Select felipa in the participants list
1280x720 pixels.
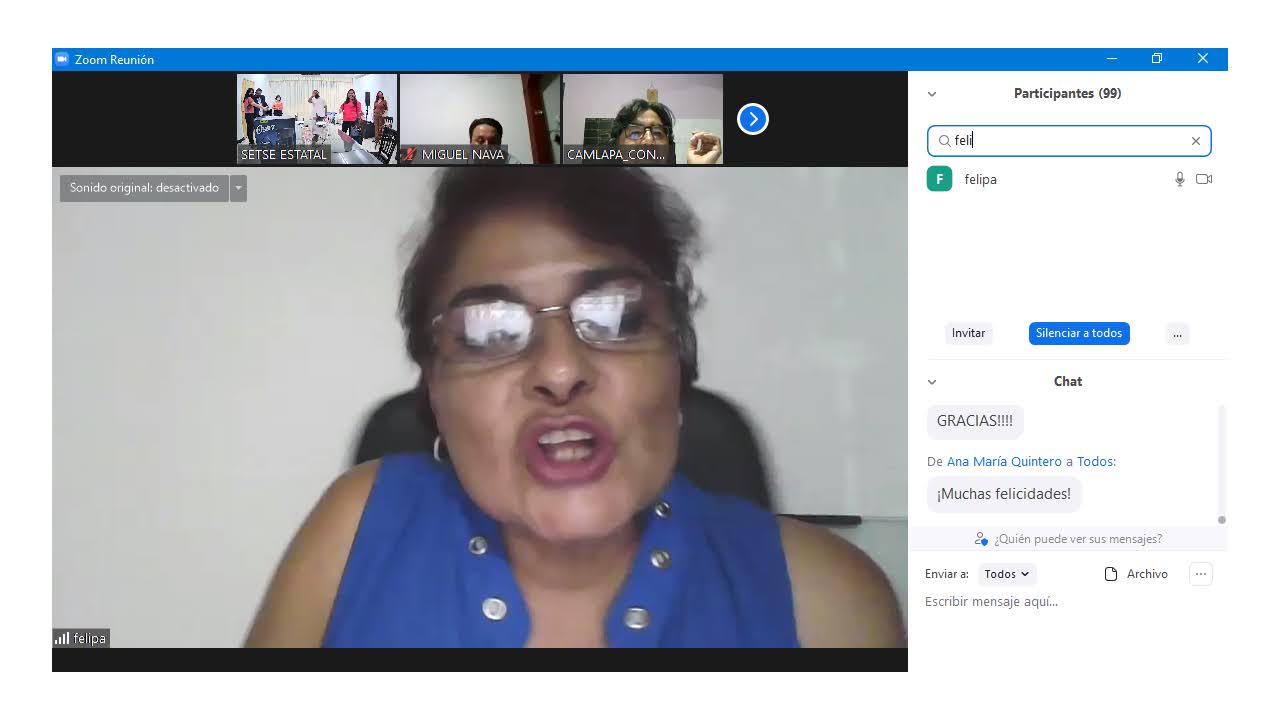click(x=1069, y=179)
